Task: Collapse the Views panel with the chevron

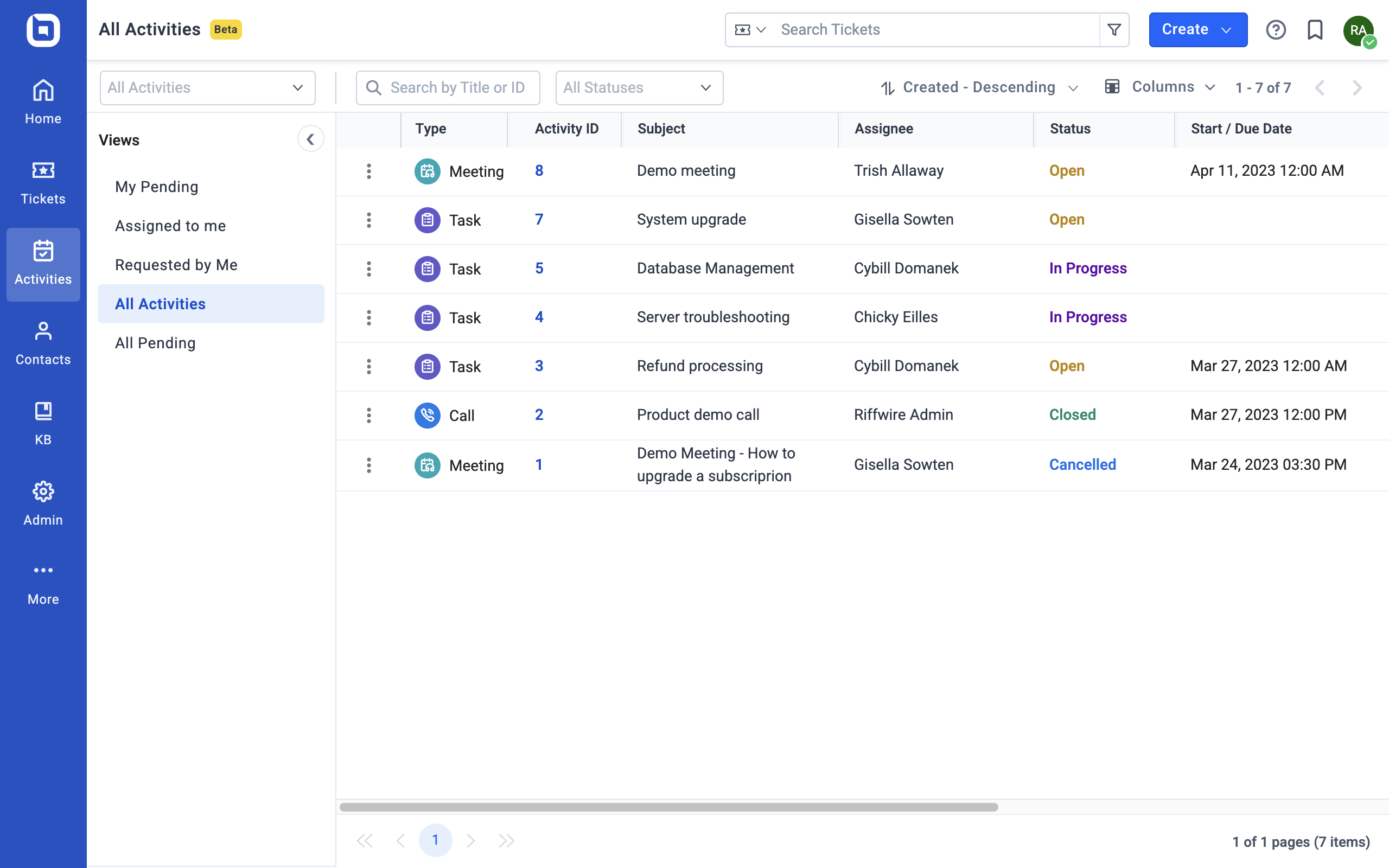Action: tap(310, 138)
